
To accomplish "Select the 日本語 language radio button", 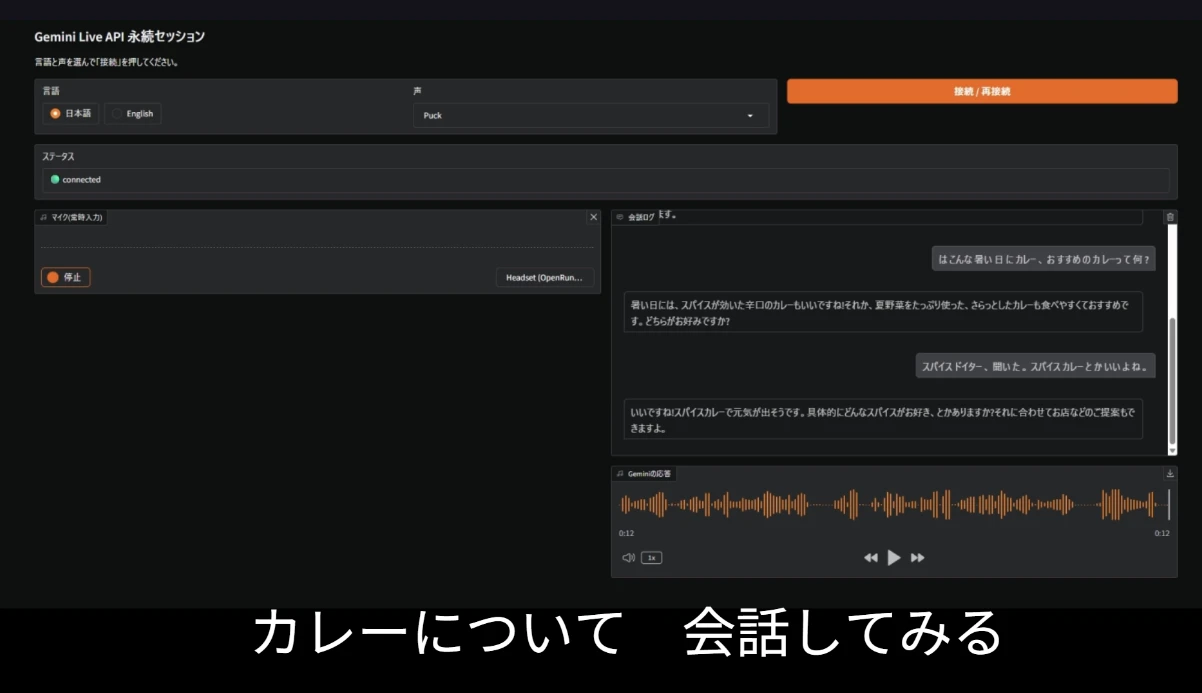I will click(70, 113).
